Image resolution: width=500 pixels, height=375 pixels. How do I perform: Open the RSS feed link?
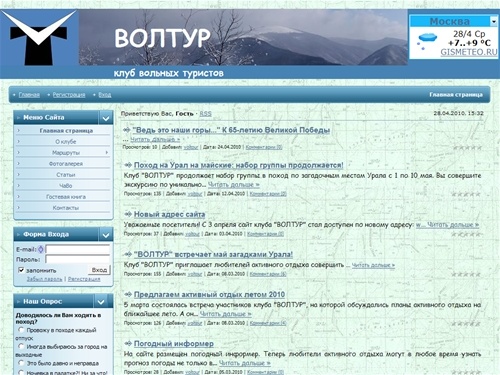click(205, 114)
